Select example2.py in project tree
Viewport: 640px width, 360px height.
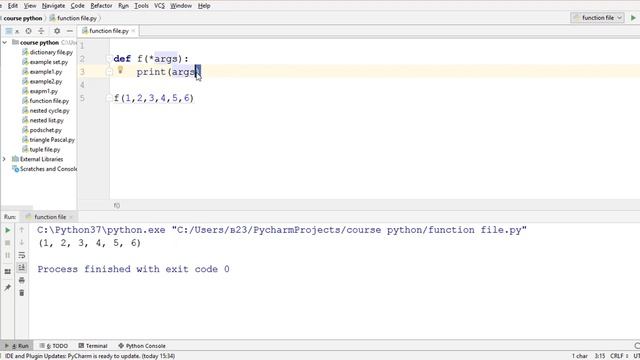[42, 82]
